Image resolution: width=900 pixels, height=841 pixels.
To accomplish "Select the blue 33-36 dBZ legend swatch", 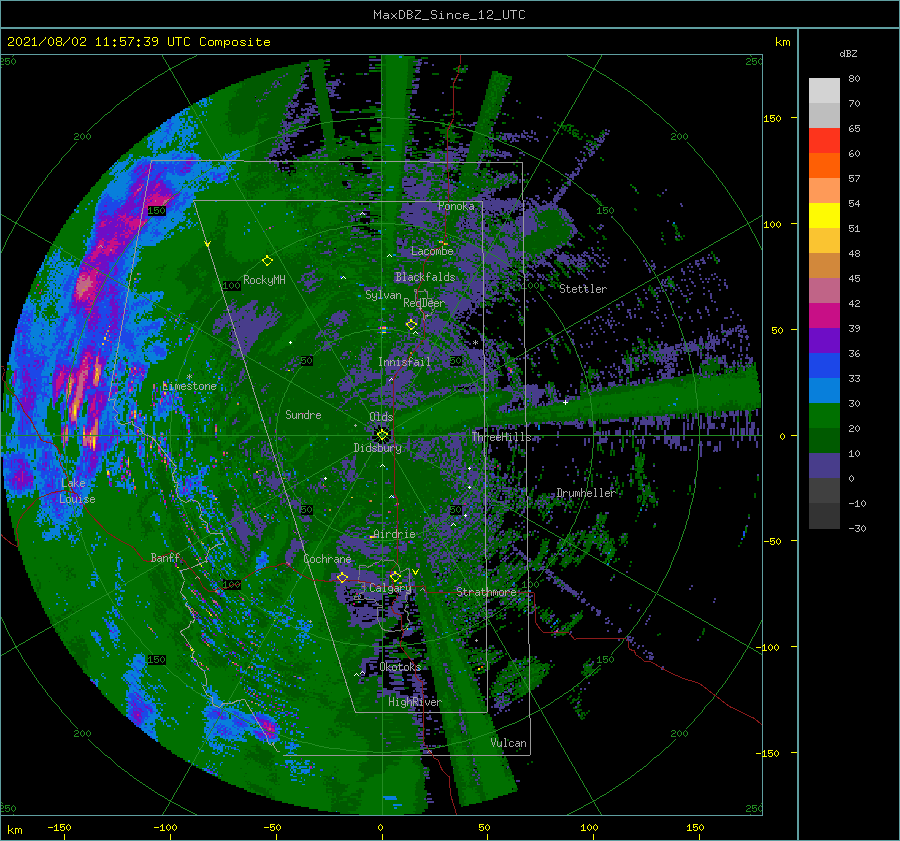I will pyautogui.click(x=824, y=365).
